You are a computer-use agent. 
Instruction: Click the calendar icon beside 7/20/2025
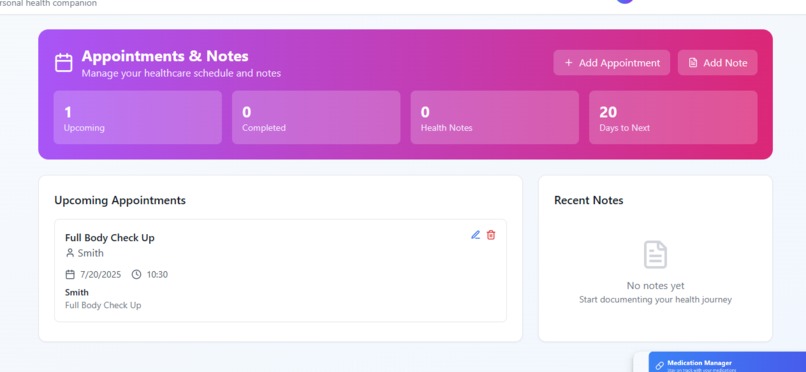click(x=70, y=274)
